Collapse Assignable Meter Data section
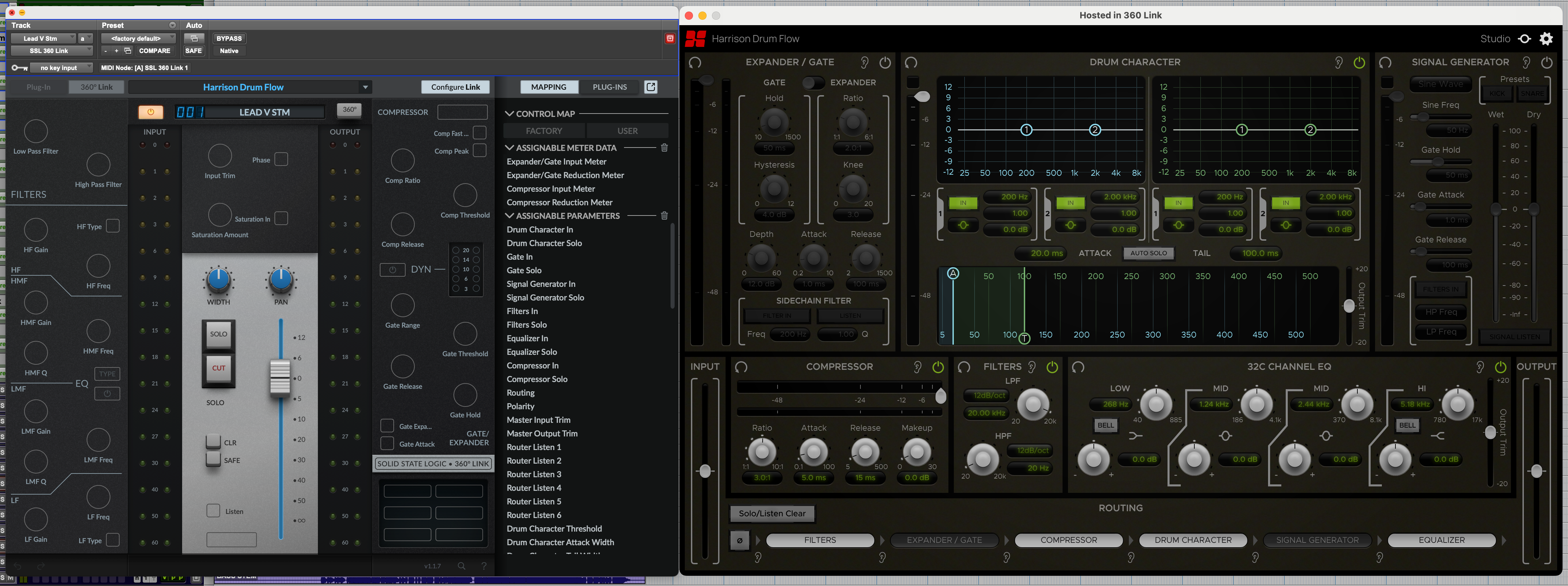Viewport: 1568px width, 586px height. (510, 148)
